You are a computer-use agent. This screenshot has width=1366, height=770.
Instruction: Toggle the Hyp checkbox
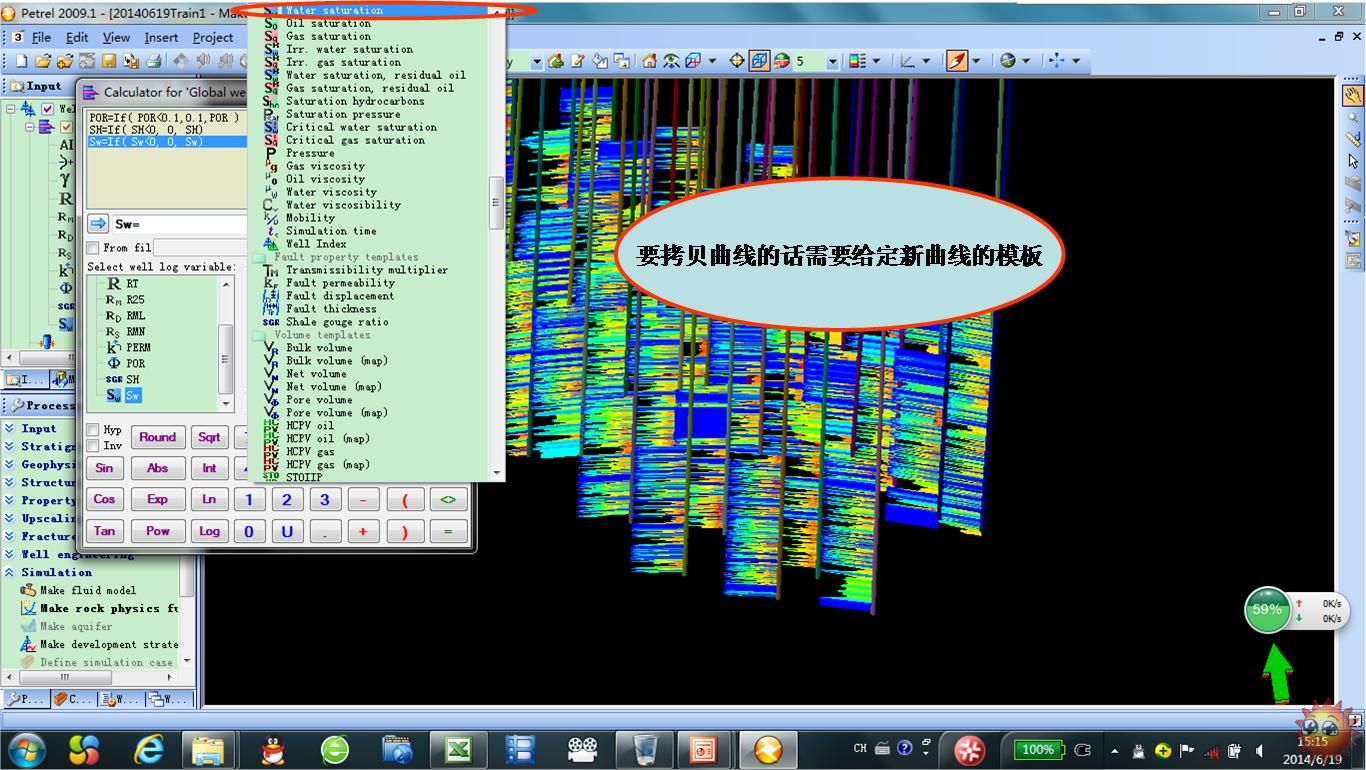click(x=93, y=430)
